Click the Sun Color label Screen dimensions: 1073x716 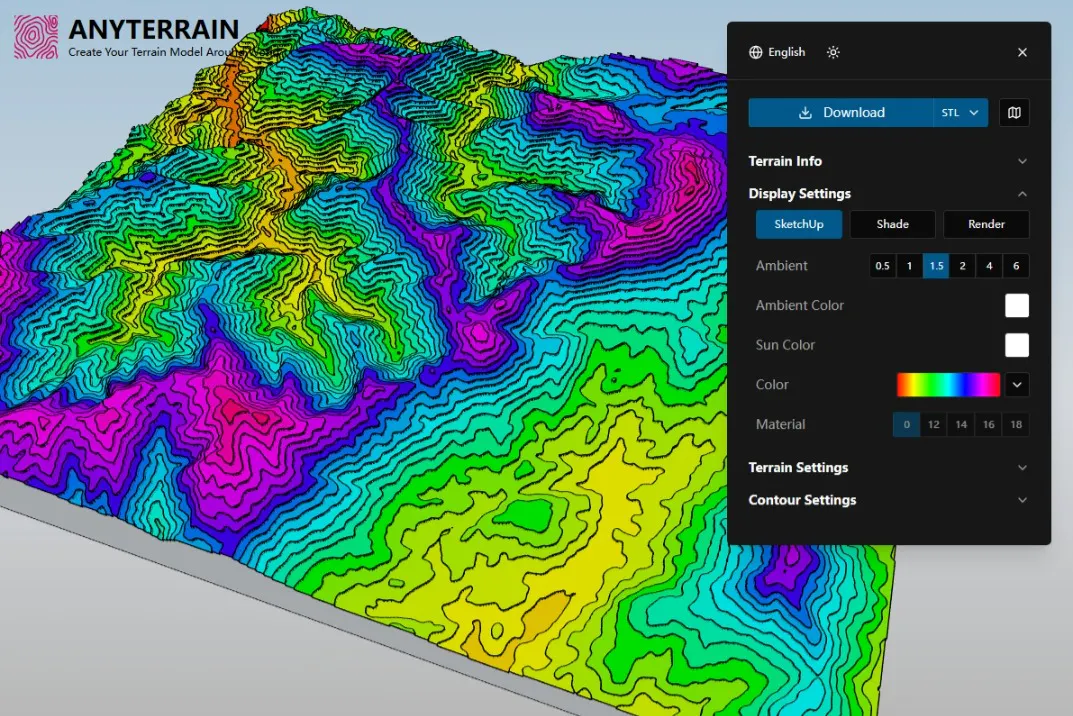click(785, 346)
